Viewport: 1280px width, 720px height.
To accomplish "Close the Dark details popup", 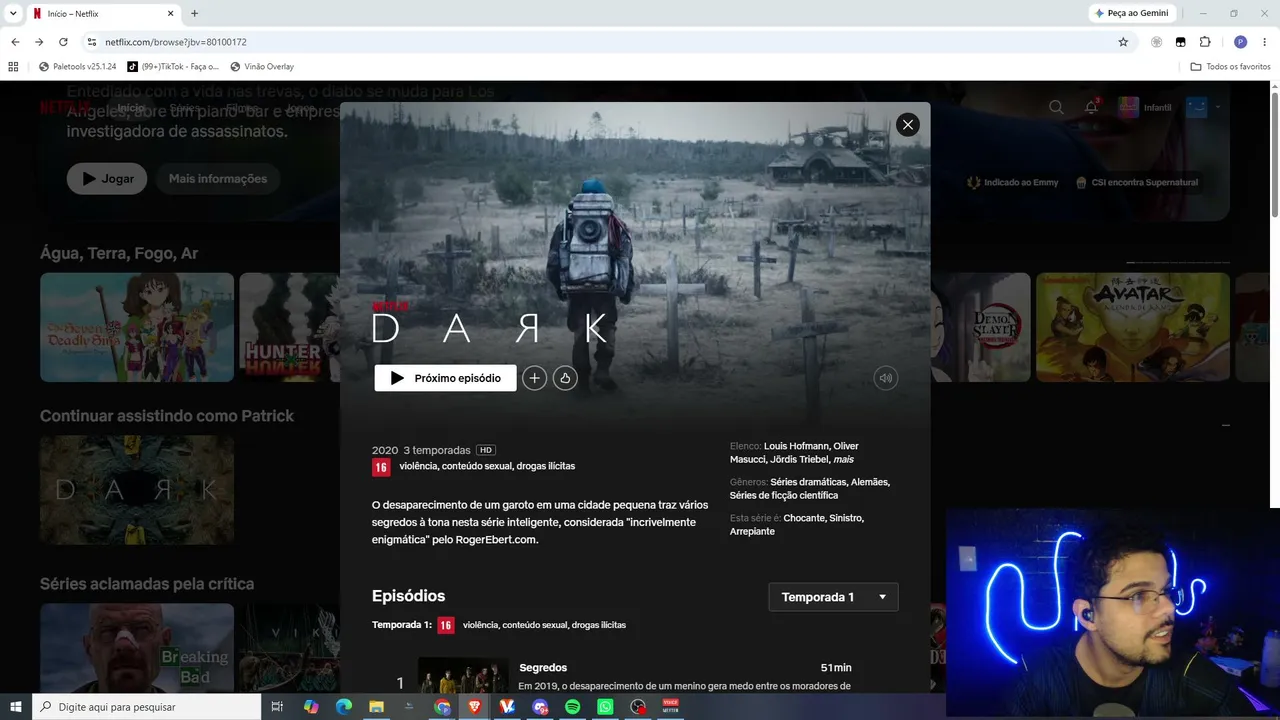I will tap(907, 124).
